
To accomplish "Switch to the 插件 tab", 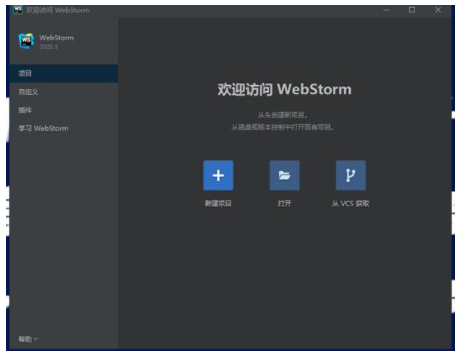I will pyautogui.click(x=64, y=110).
